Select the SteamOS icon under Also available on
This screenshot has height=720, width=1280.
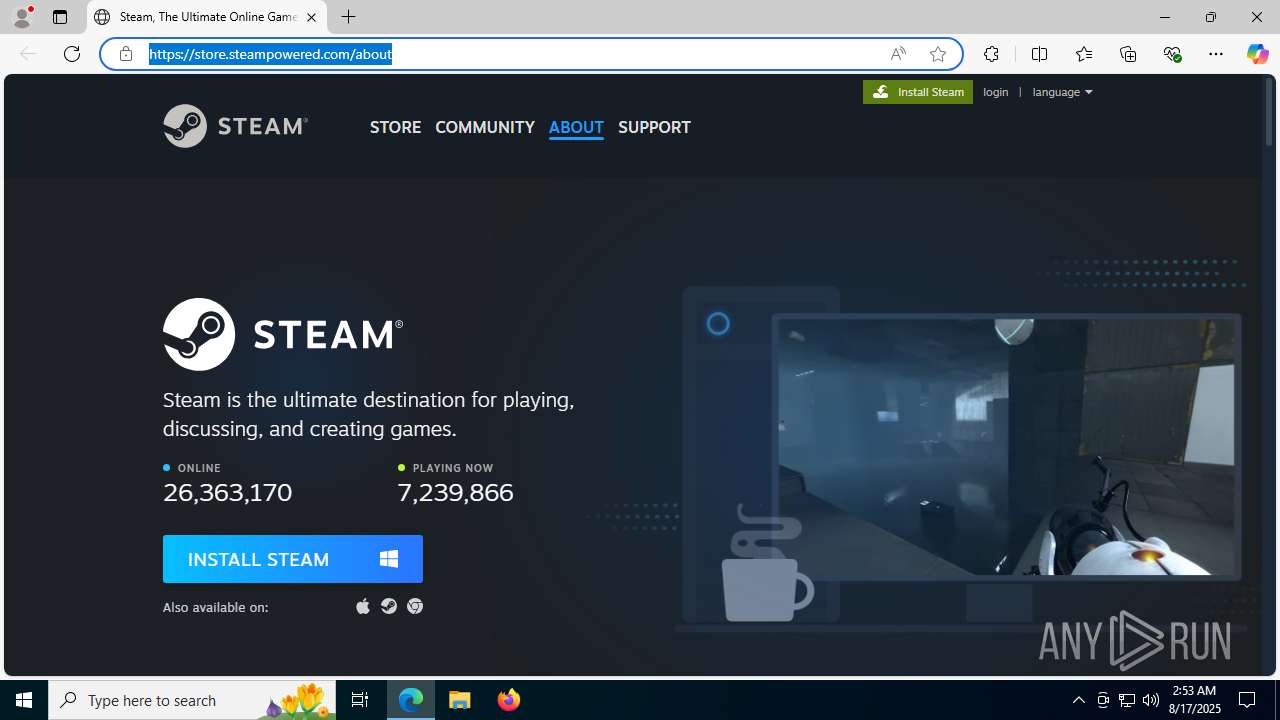[389, 606]
